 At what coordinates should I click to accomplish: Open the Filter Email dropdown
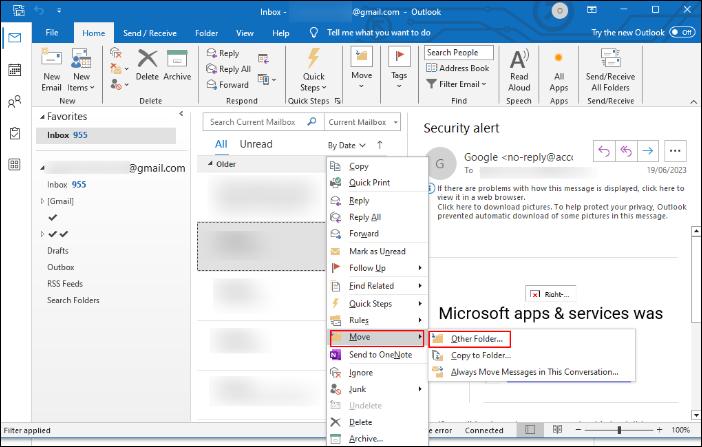[456, 84]
